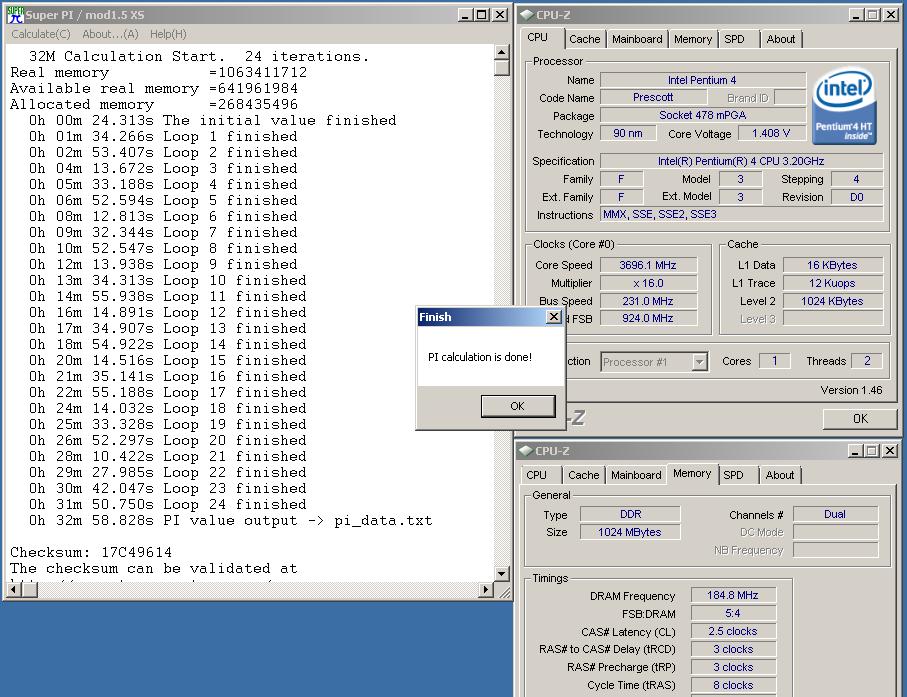
Task: Close the top CPU-Z window
Action: [891, 15]
